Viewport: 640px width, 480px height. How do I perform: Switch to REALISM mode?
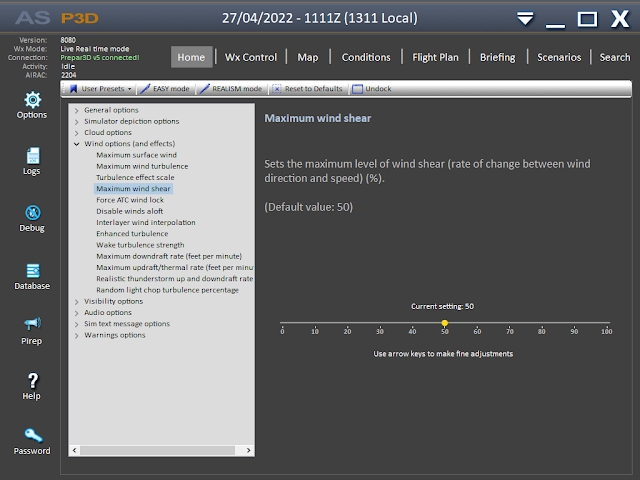click(x=231, y=89)
